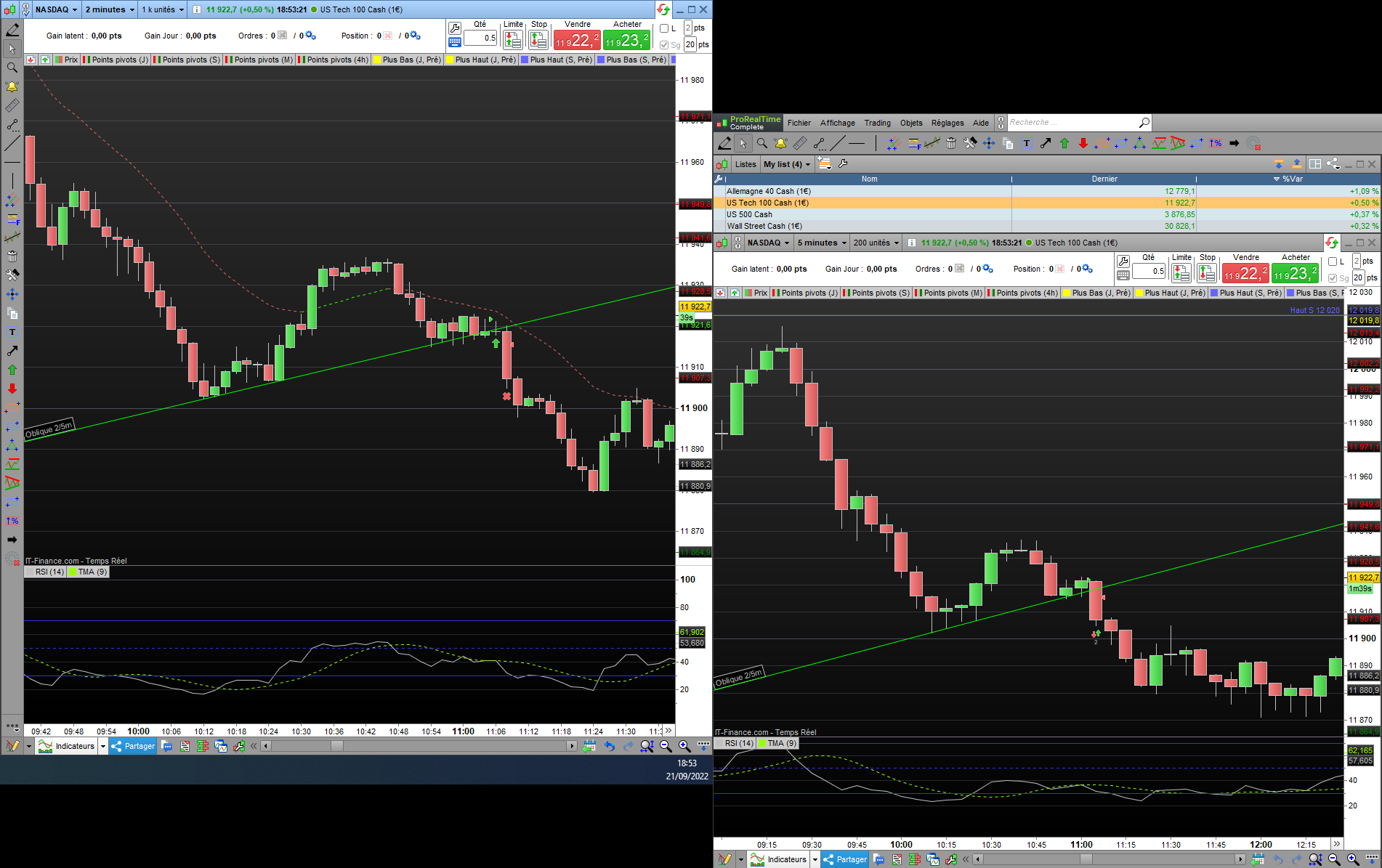This screenshot has height=868, width=1382.
Task: Click Acheter buy button on 5 minutes chart
Action: coord(1295,273)
